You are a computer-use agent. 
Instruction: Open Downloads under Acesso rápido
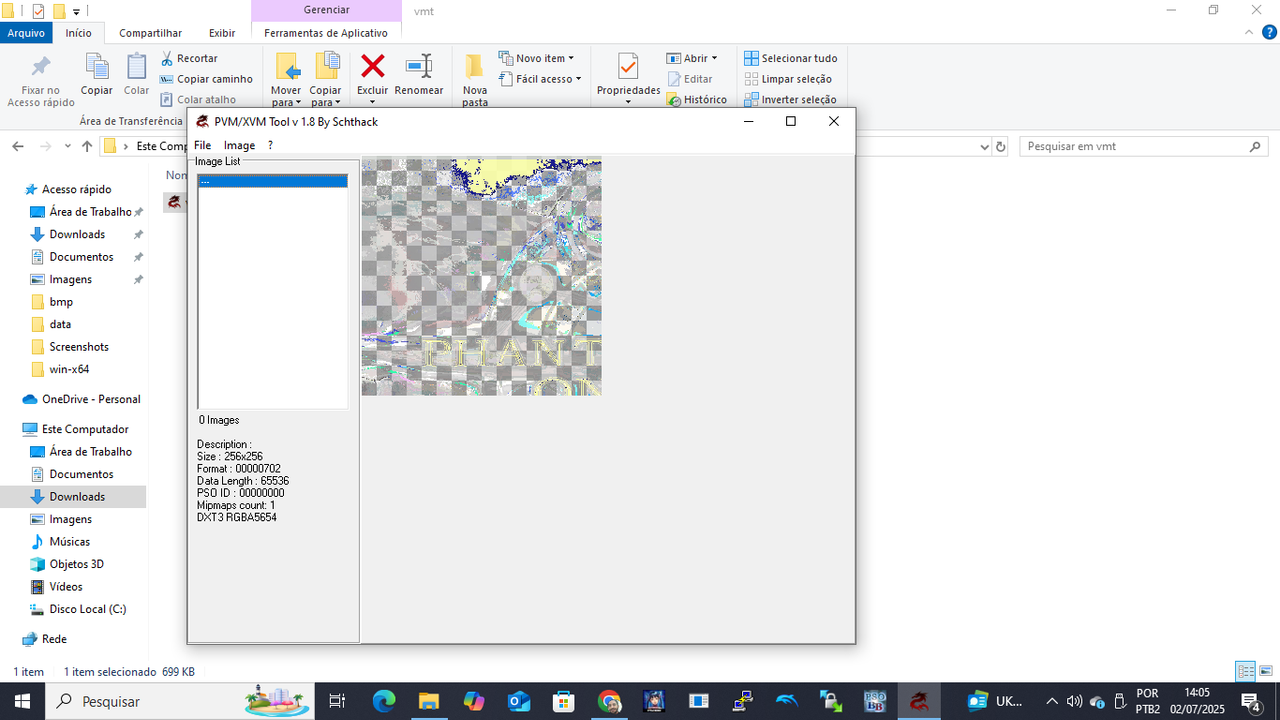tap(77, 234)
